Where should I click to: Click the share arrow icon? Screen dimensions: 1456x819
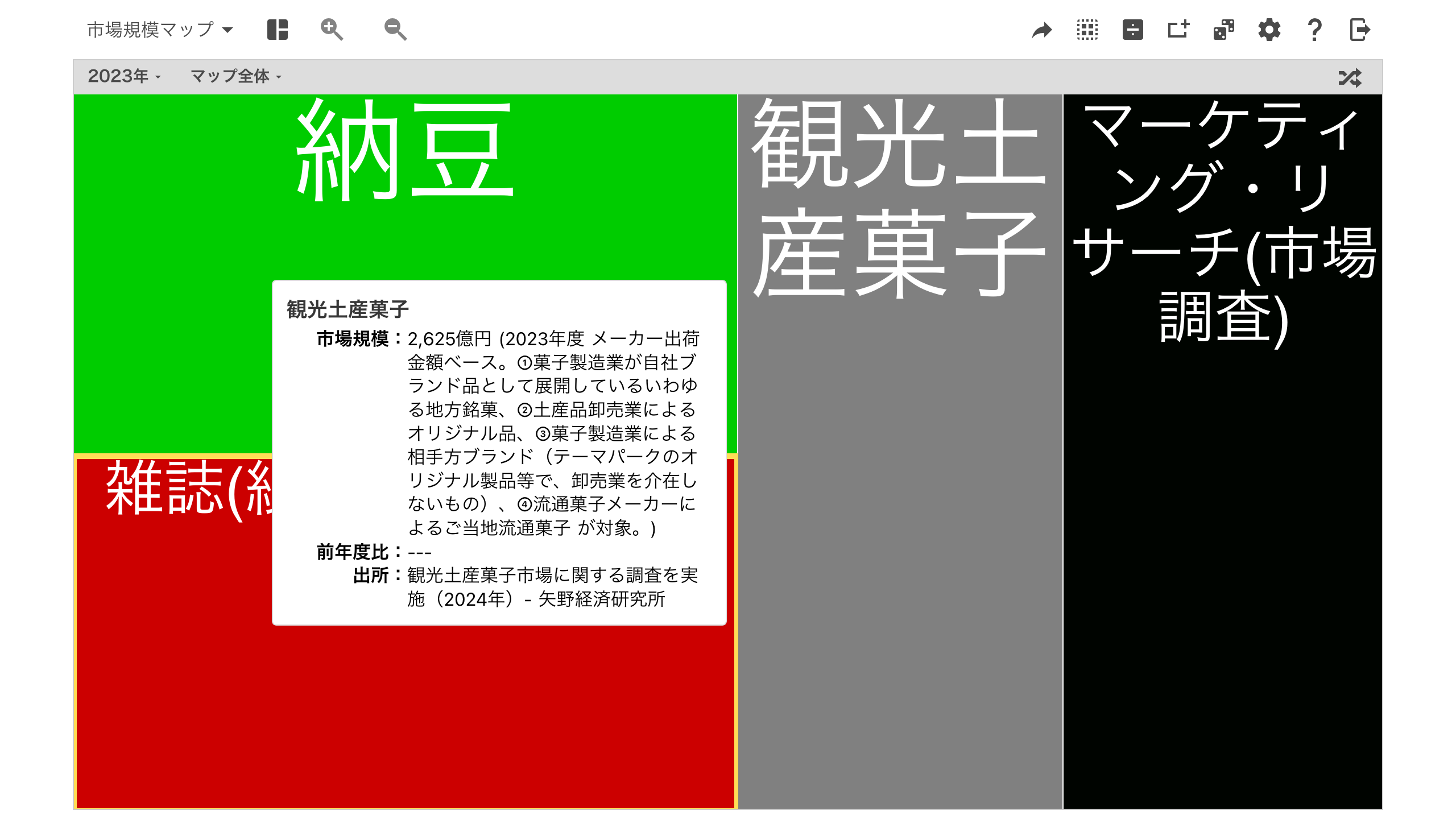(x=1042, y=30)
